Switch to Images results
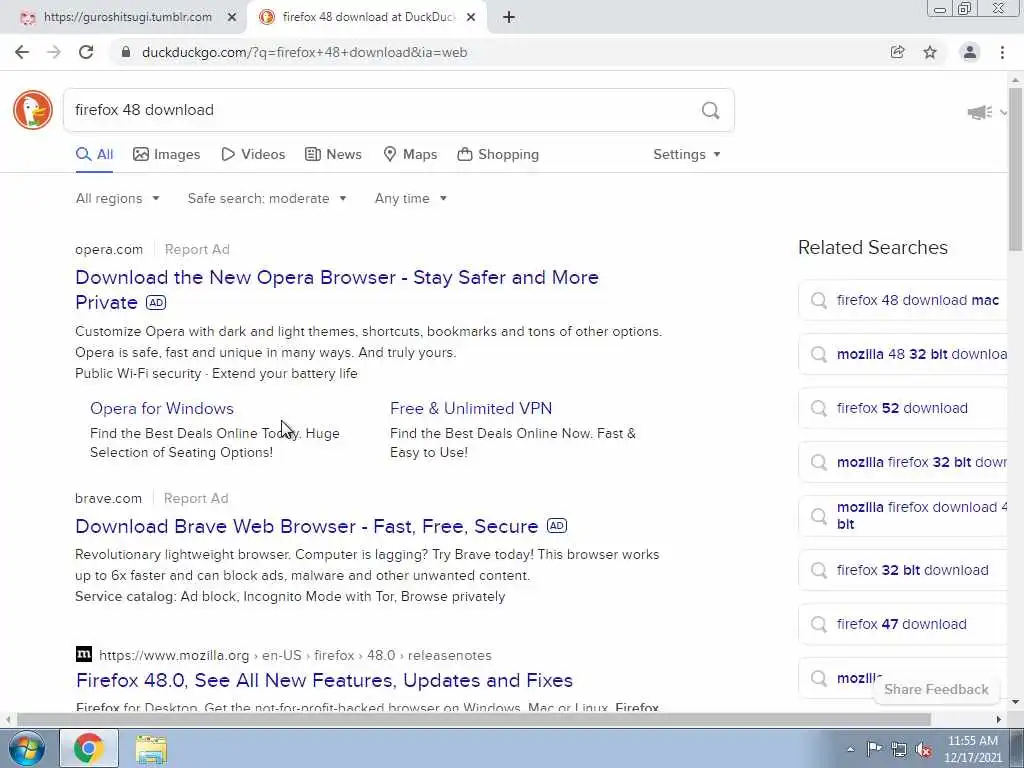The width and height of the screenshot is (1024, 768). [167, 155]
